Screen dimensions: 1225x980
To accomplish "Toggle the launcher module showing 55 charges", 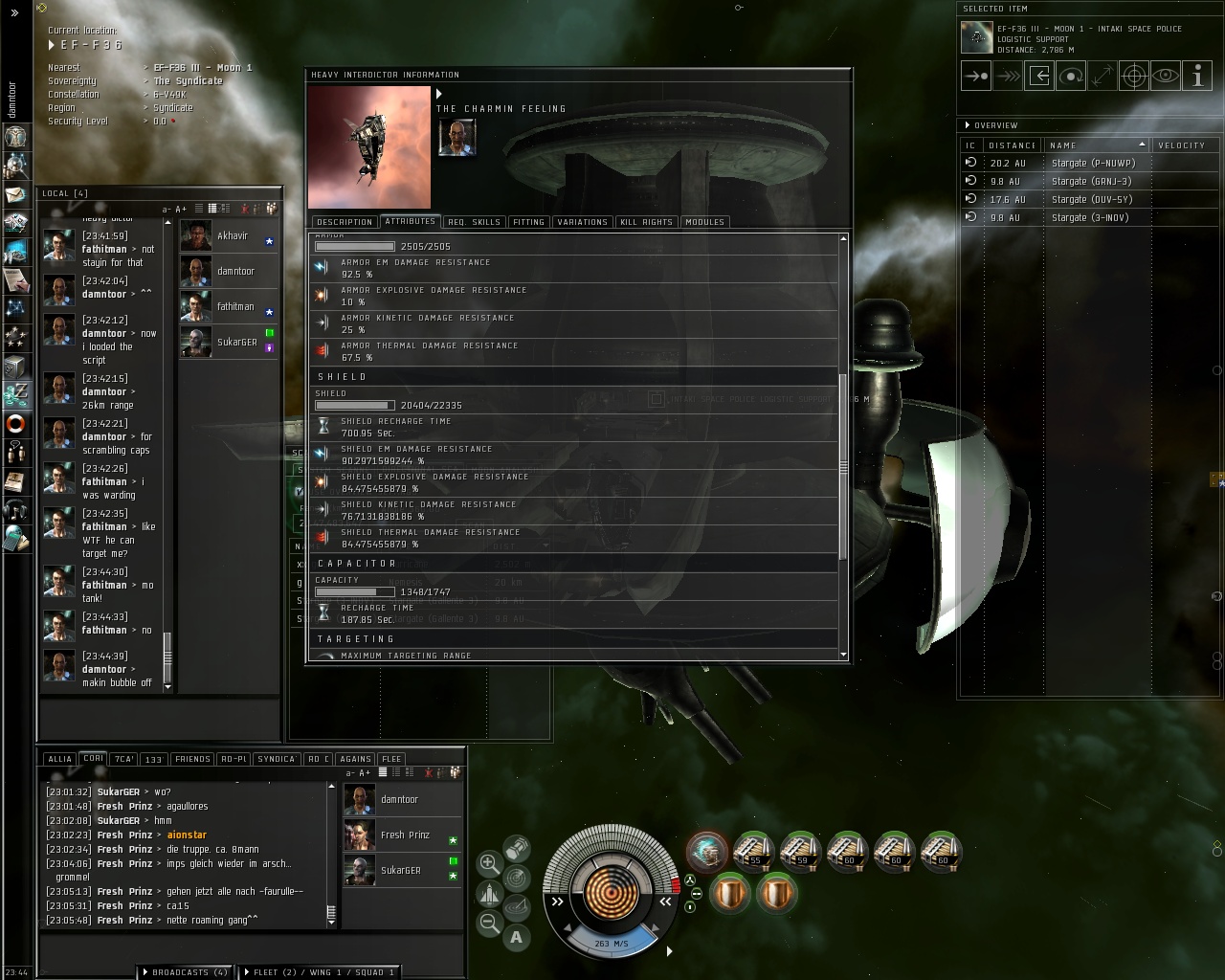I will [x=754, y=851].
